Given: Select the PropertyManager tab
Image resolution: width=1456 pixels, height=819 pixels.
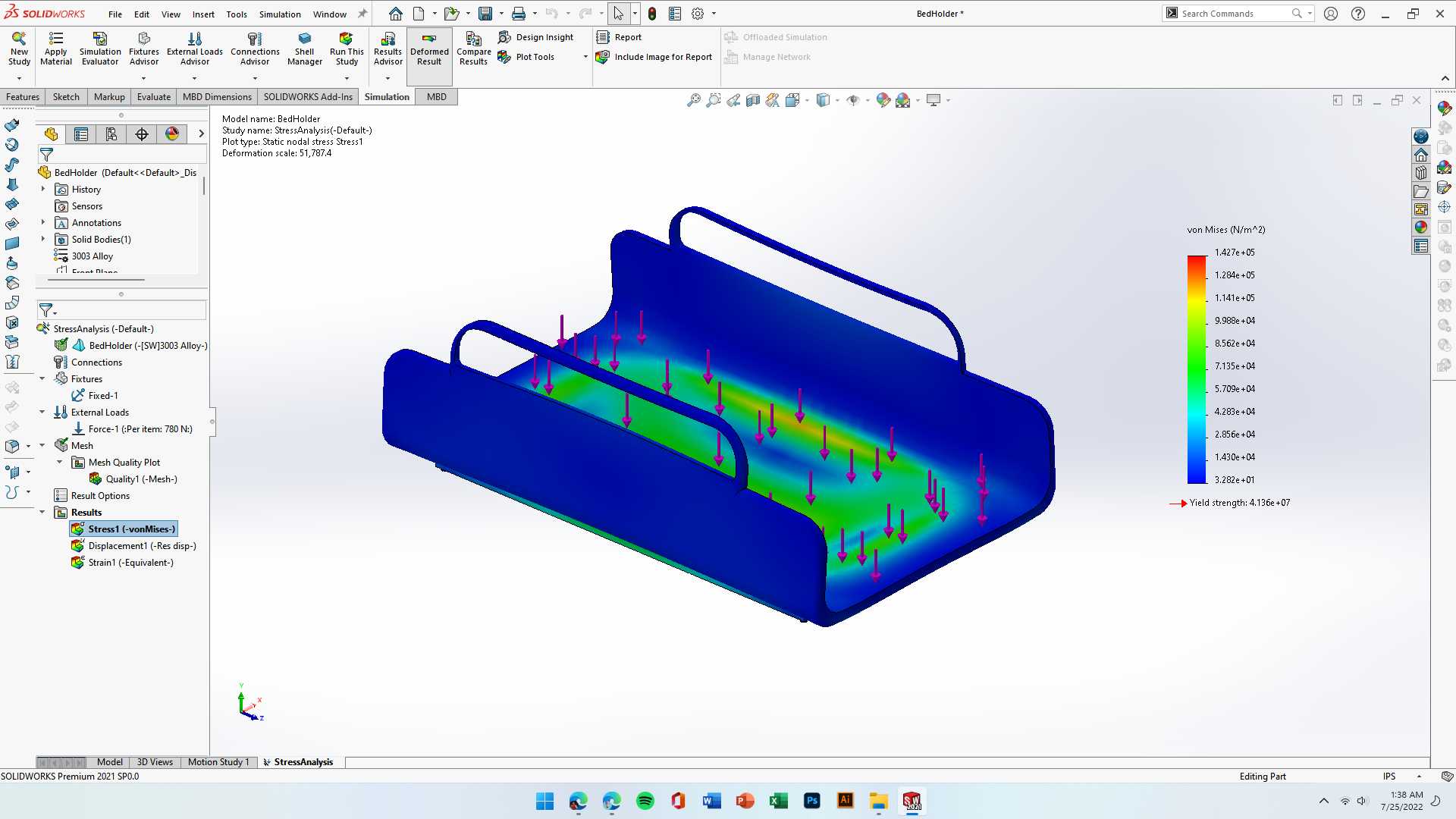Looking at the screenshot, I should click(81, 134).
